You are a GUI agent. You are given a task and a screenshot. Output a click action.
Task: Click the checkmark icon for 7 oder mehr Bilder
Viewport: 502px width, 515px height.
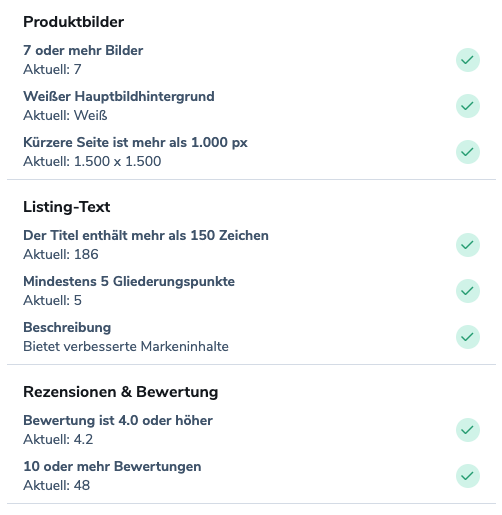point(468,60)
